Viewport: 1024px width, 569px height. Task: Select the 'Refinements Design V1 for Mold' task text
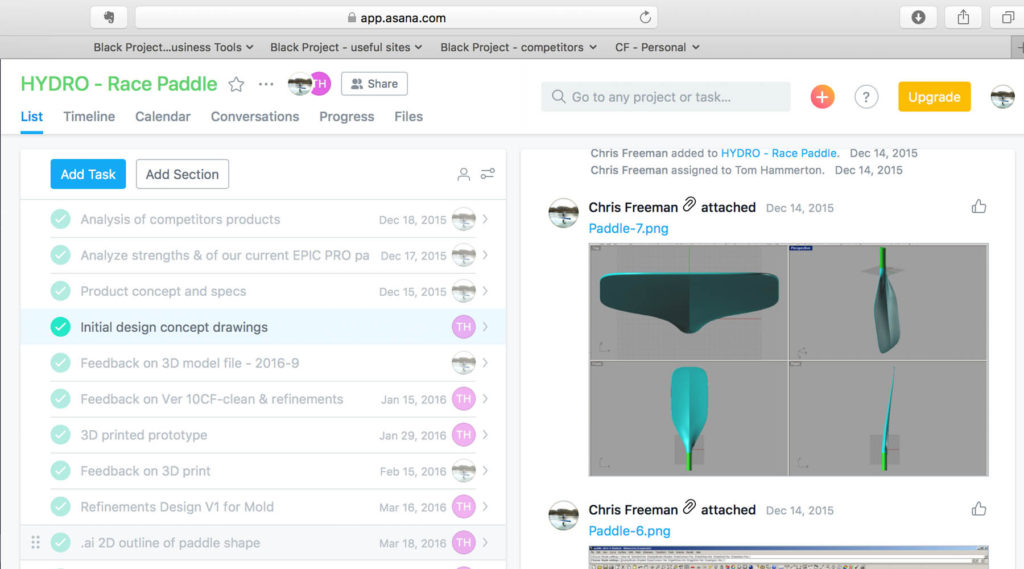(x=177, y=506)
